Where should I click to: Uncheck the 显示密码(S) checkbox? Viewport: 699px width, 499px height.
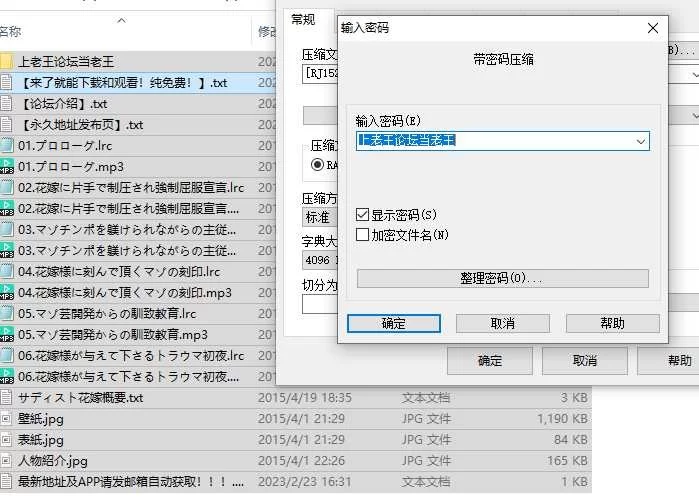[362, 214]
